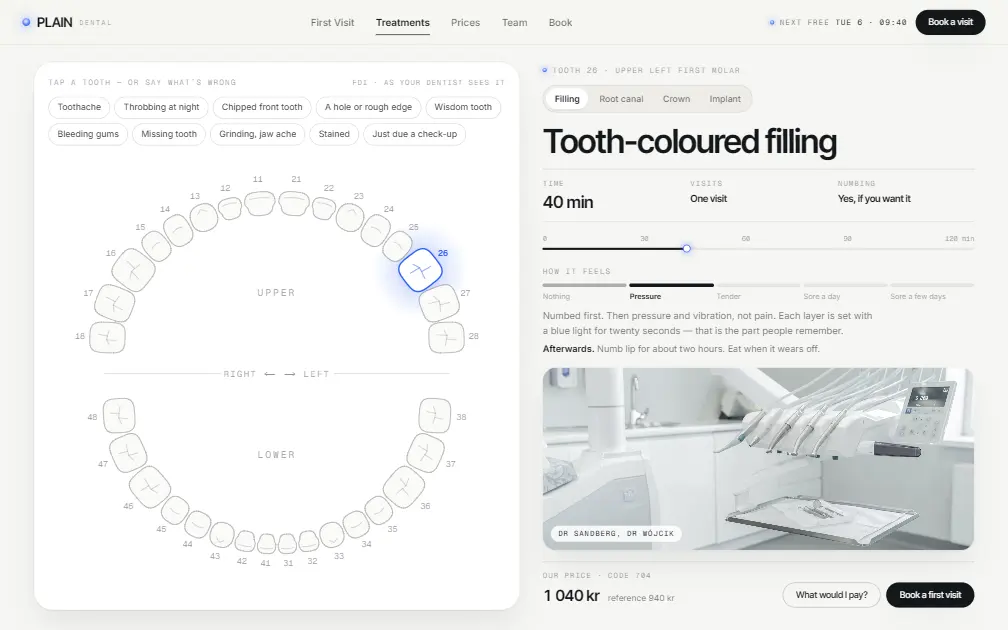1008x630 pixels.
Task: Select tooth 23 on the chart
Action: click(350, 217)
